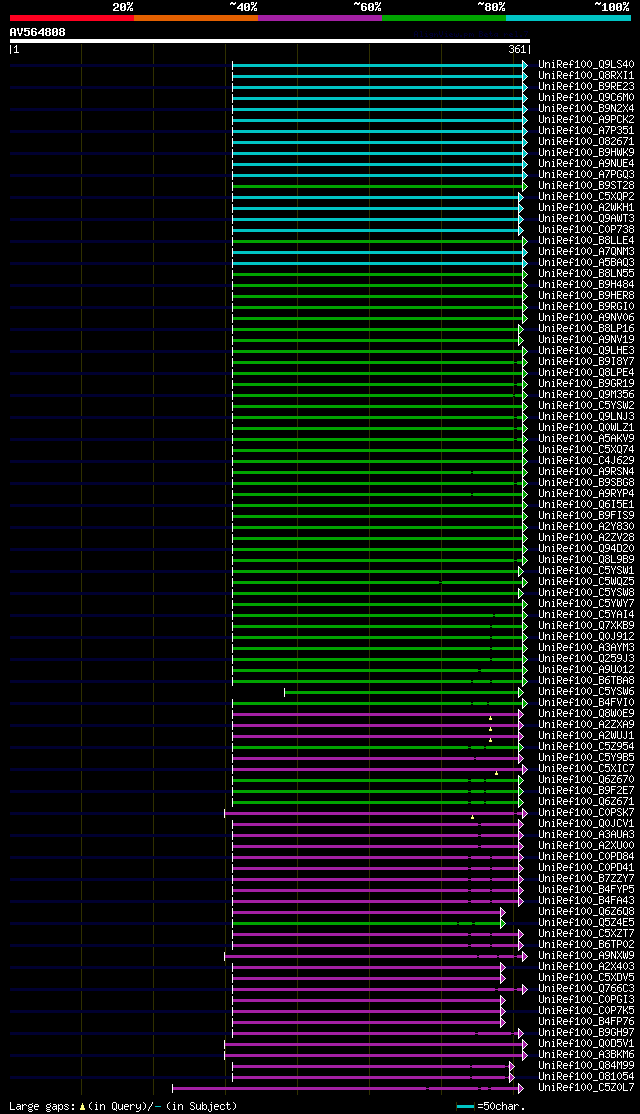Open hit UniRef100_Q9M356
The width and height of the screenshot is (640, 1114).
tap(586, 395)
